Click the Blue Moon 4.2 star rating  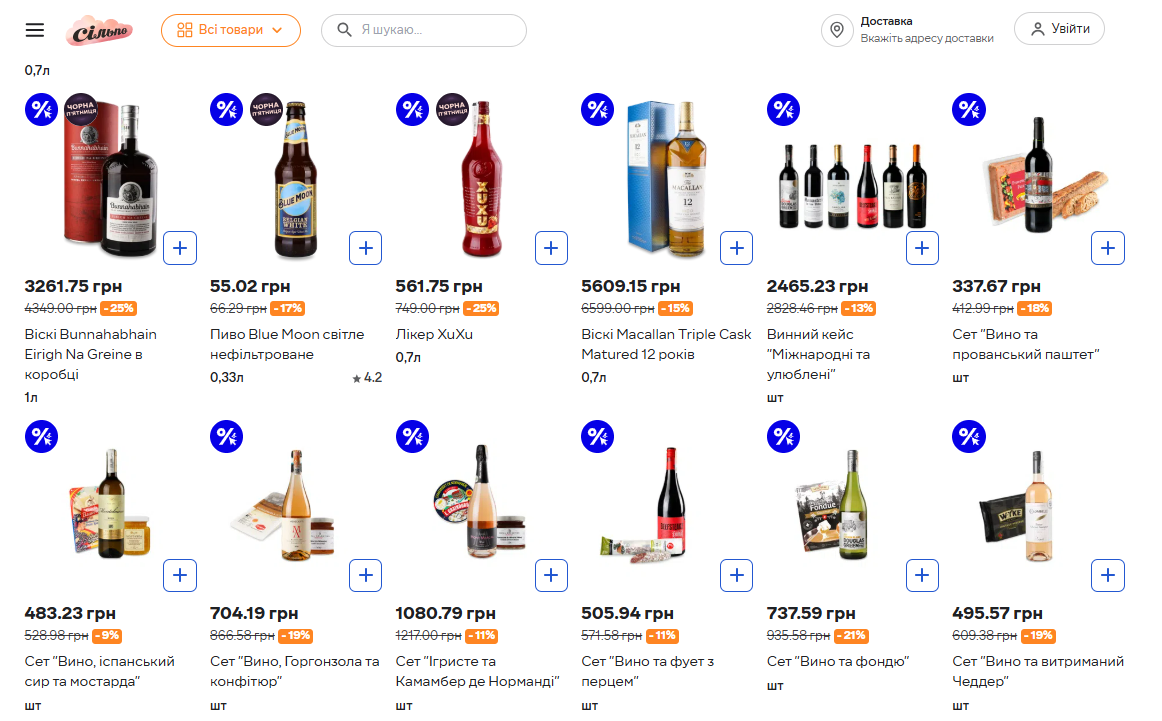point(367,378)
